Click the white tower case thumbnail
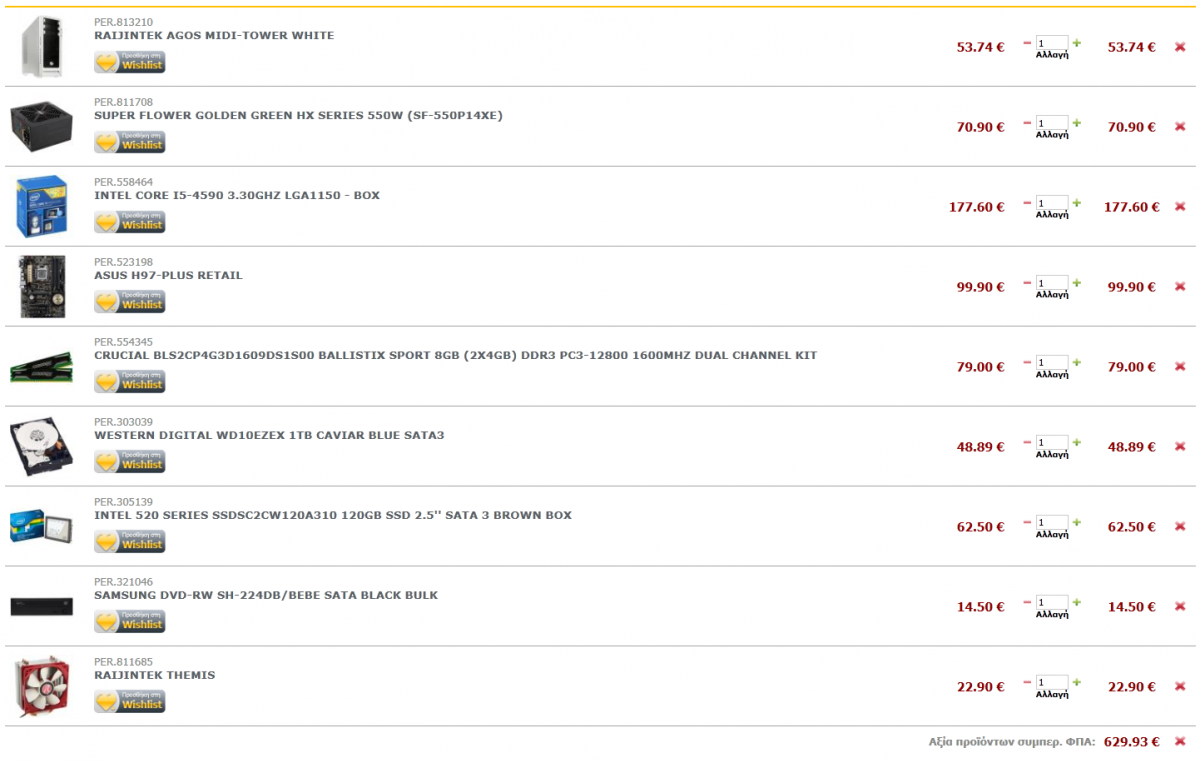 coord(42,47)
